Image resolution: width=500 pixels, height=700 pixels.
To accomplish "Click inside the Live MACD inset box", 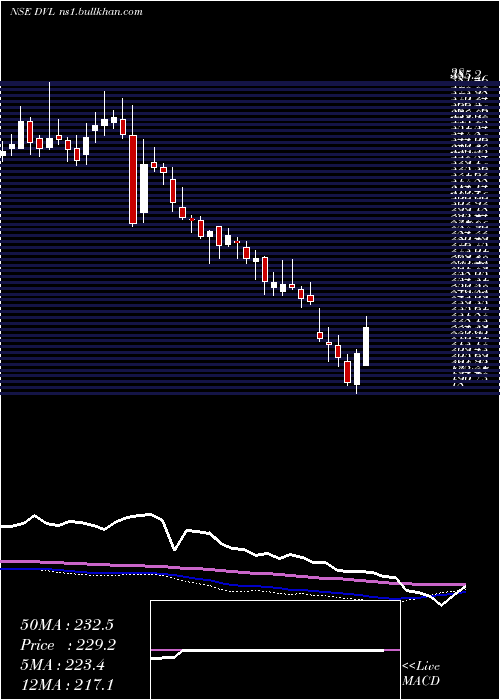I will (275, 650).
